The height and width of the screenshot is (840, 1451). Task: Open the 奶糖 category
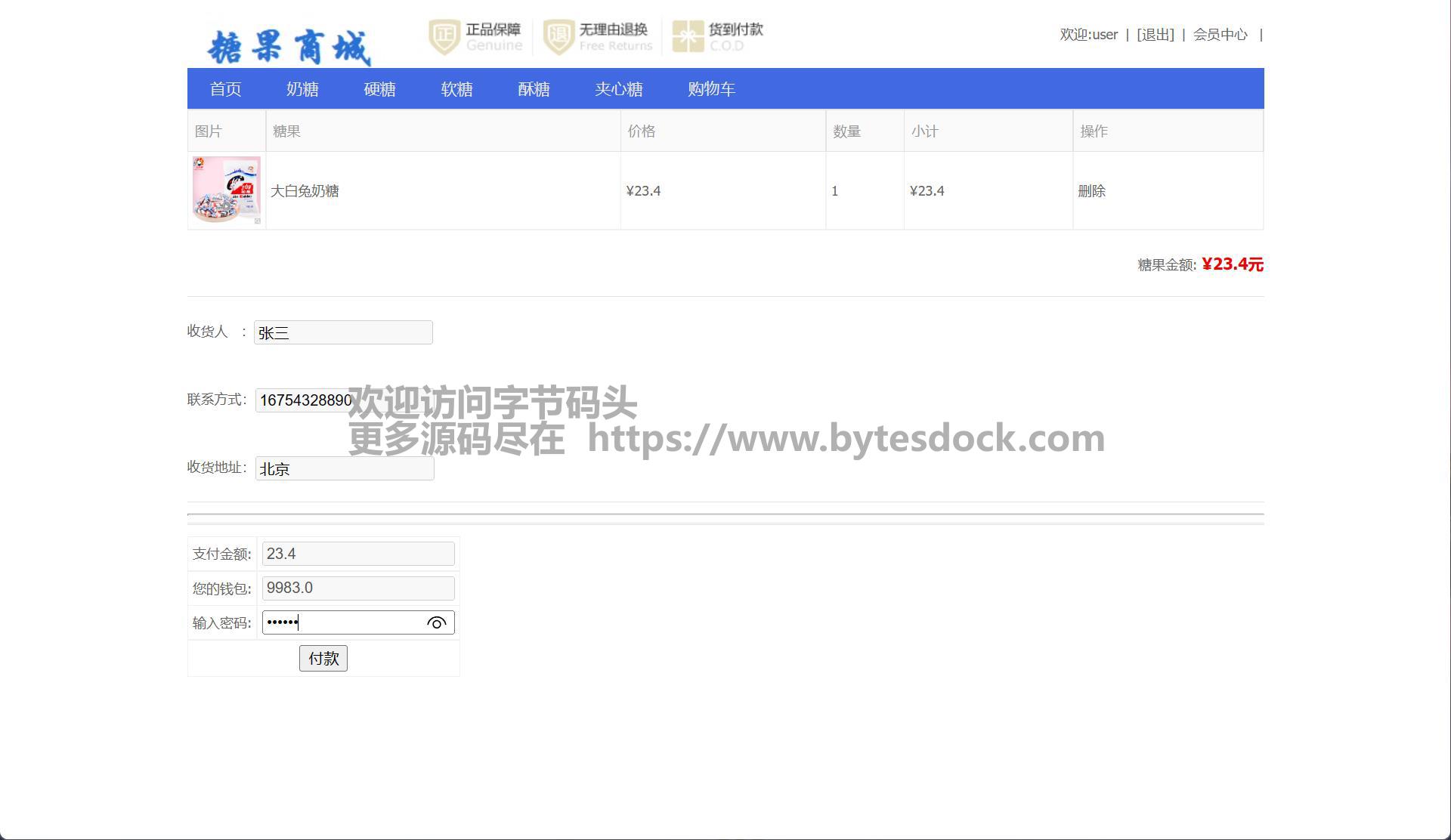(x=302, y=89)
